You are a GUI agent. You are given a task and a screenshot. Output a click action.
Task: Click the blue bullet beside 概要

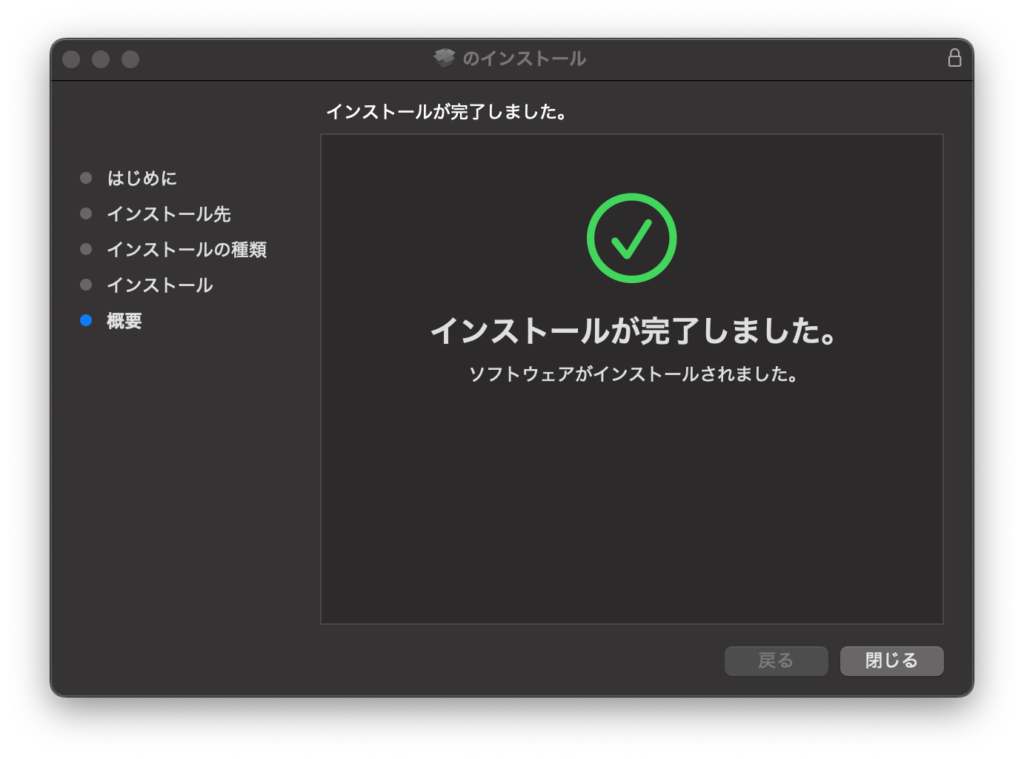click(x=86, y=321)
